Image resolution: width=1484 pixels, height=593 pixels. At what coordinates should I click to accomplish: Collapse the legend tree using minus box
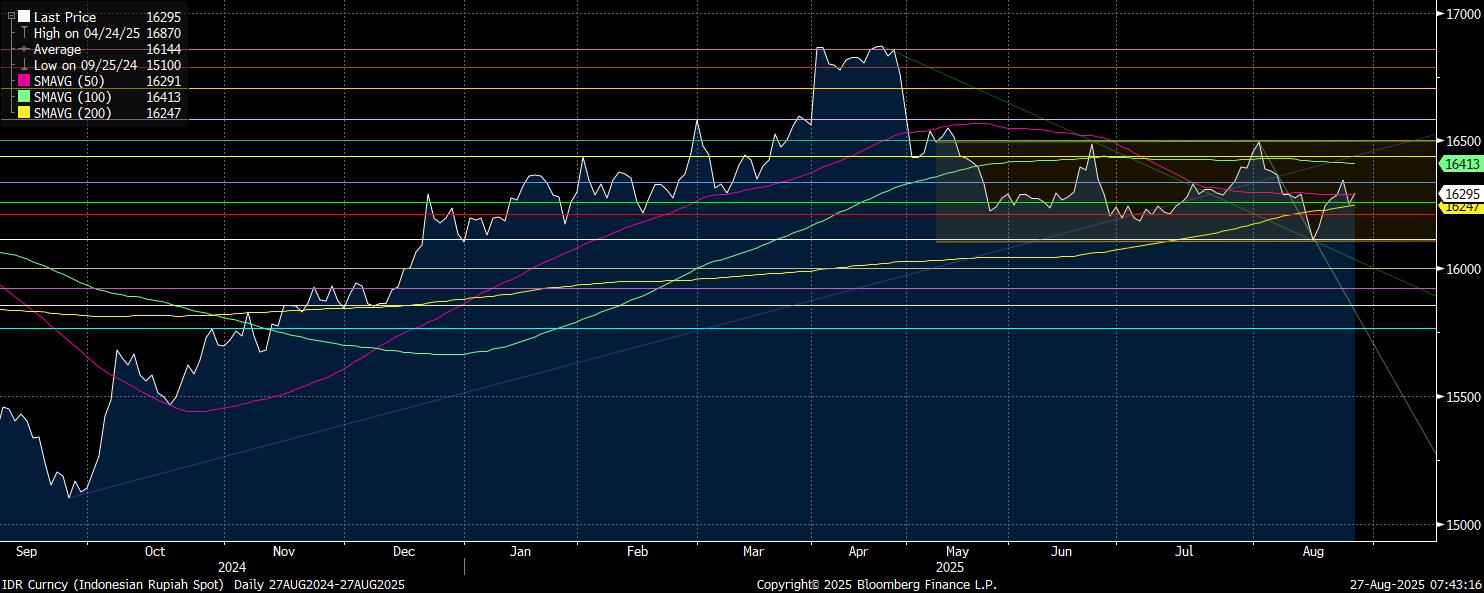pos(11,17)
